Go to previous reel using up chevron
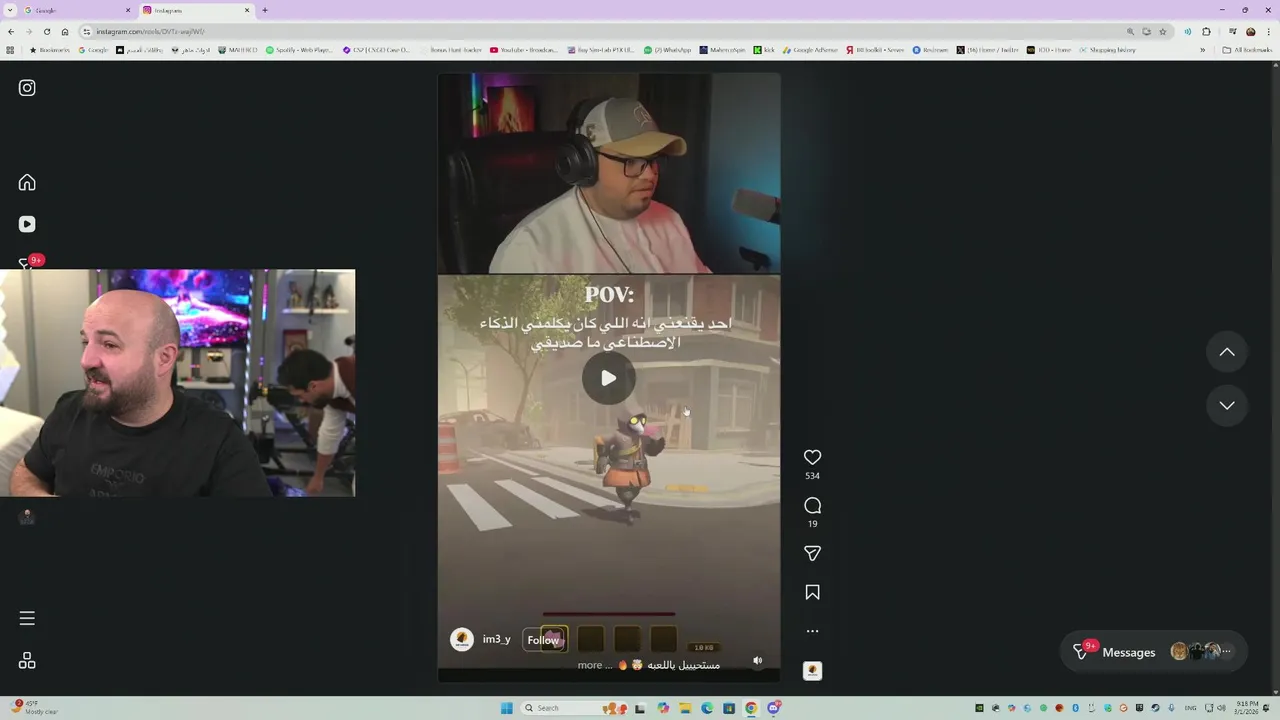 click(x=1227, y=352)
